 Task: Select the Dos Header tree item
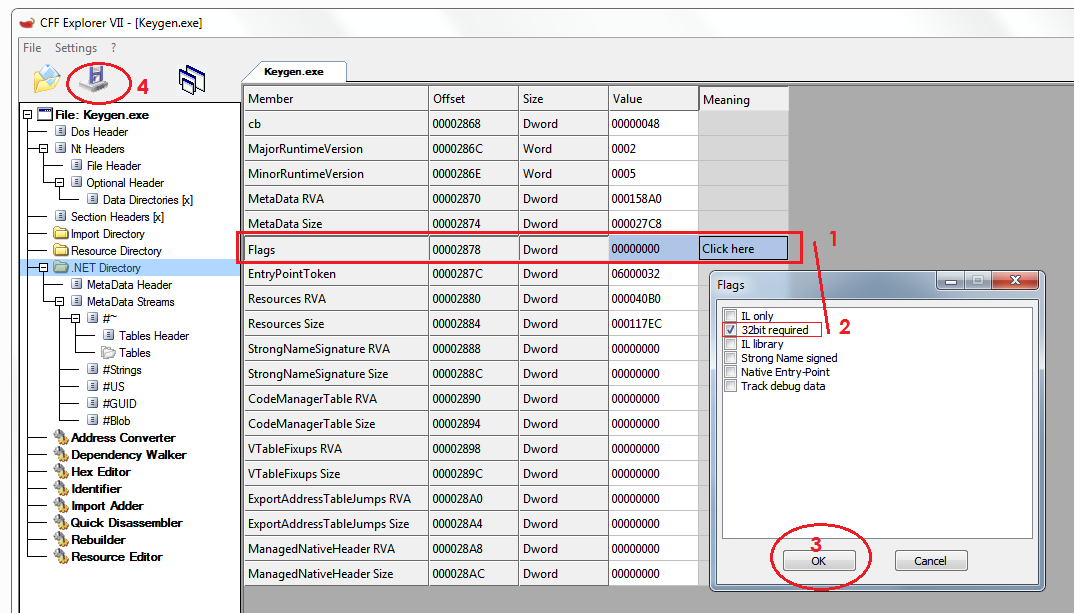[99, 132]
